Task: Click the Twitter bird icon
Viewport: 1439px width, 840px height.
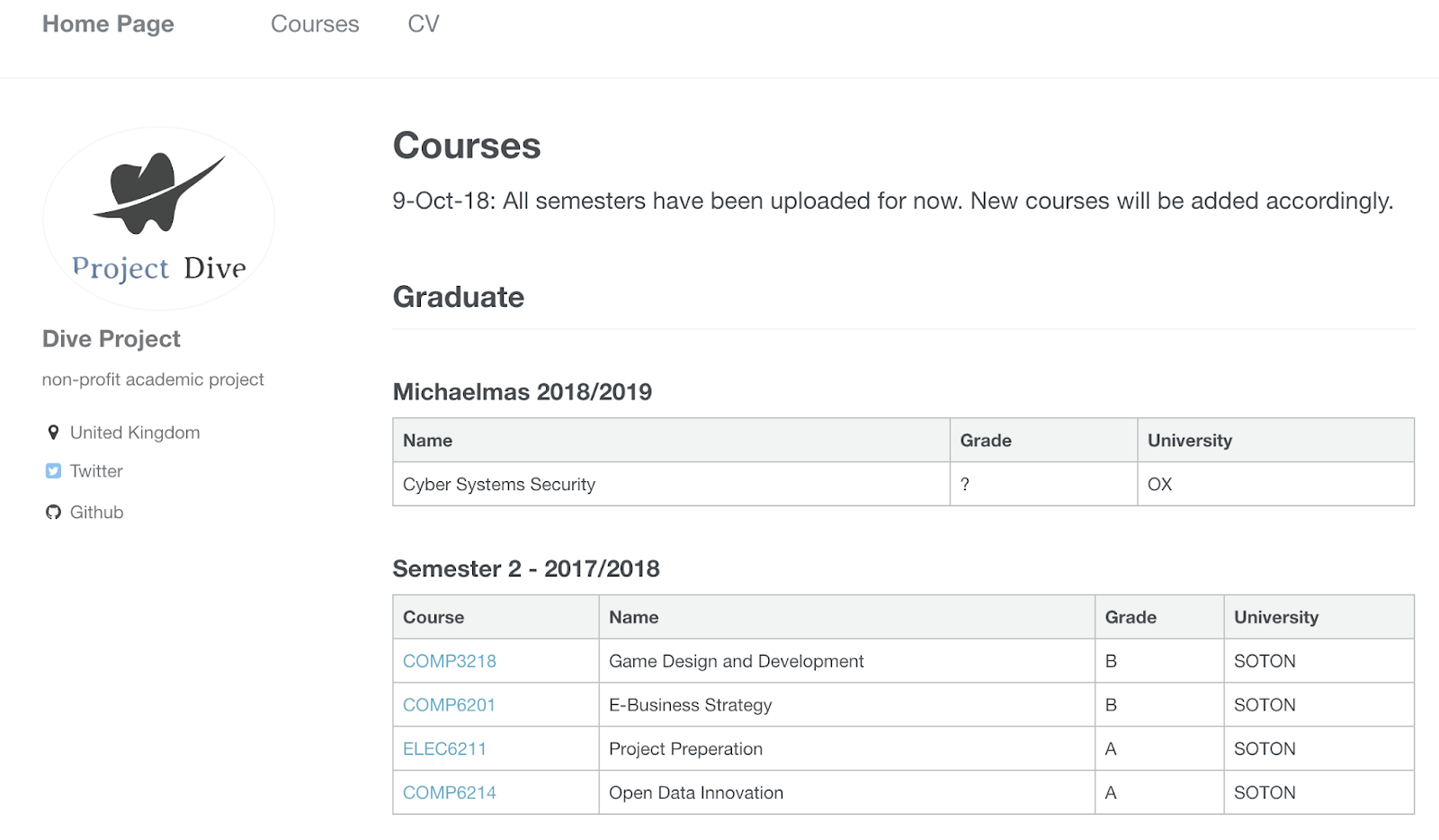Action: coord(53,471)
